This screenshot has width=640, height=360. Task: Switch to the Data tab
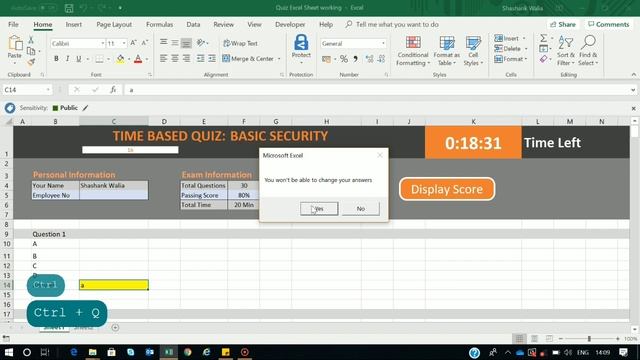click(x=193, y=24)
